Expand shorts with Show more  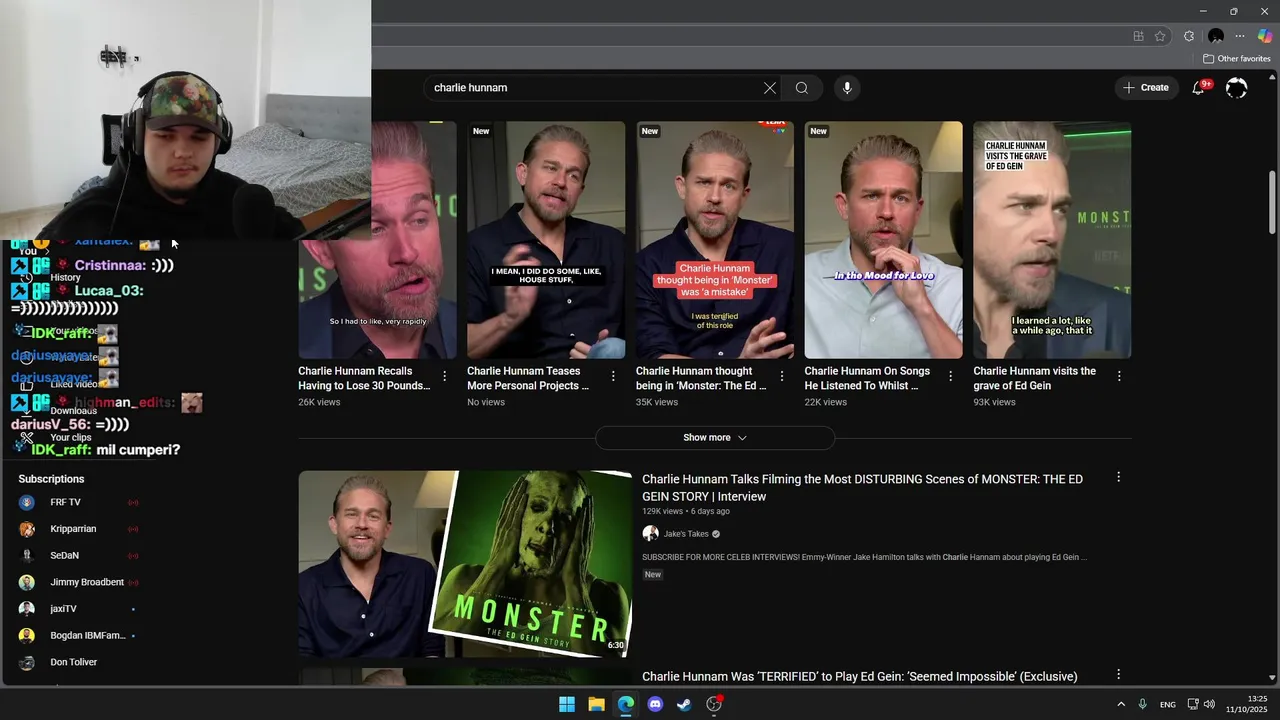[715, 438]
